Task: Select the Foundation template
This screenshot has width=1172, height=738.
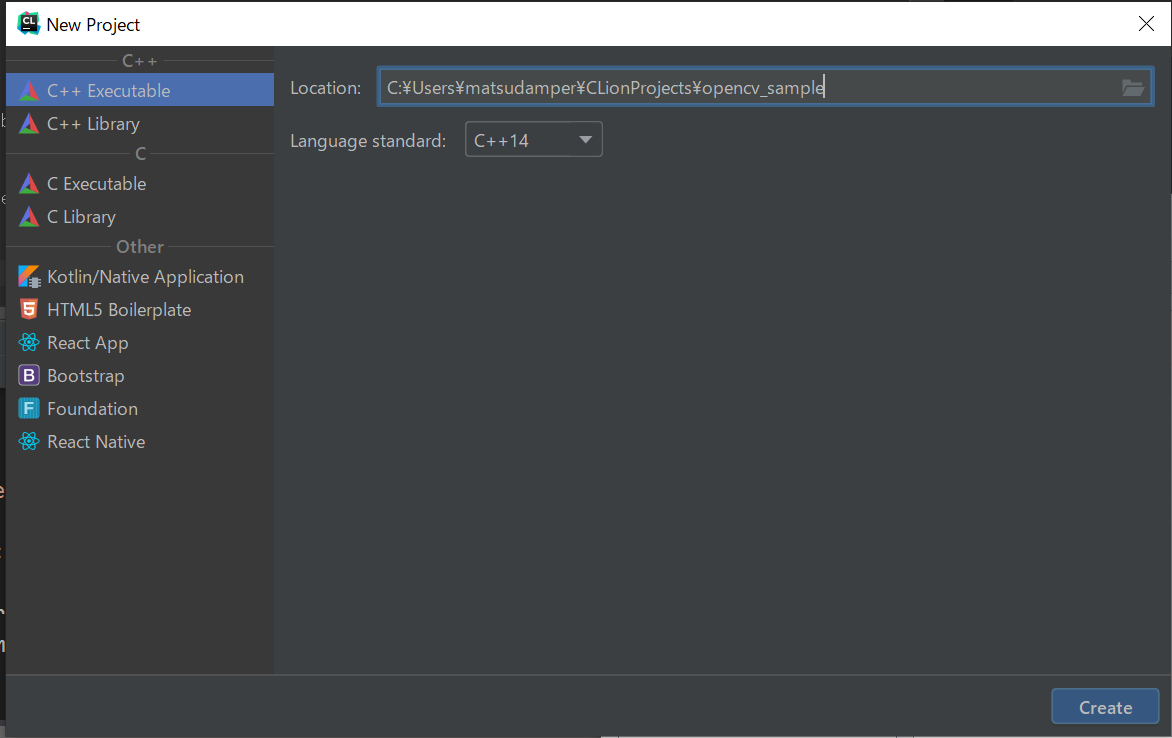Action: click(140, 408)
